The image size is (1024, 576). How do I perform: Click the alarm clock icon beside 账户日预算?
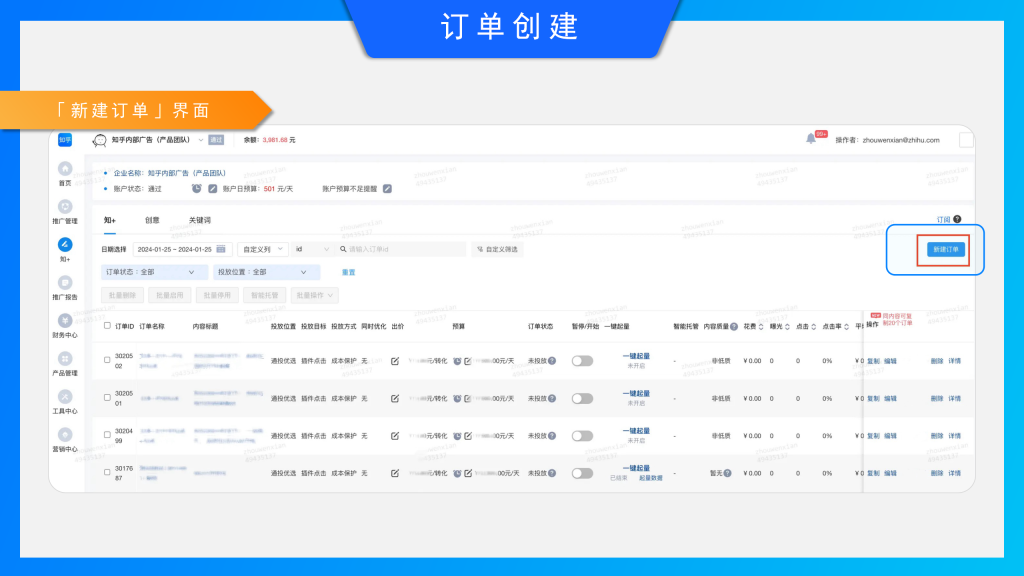tap(197, 189)
